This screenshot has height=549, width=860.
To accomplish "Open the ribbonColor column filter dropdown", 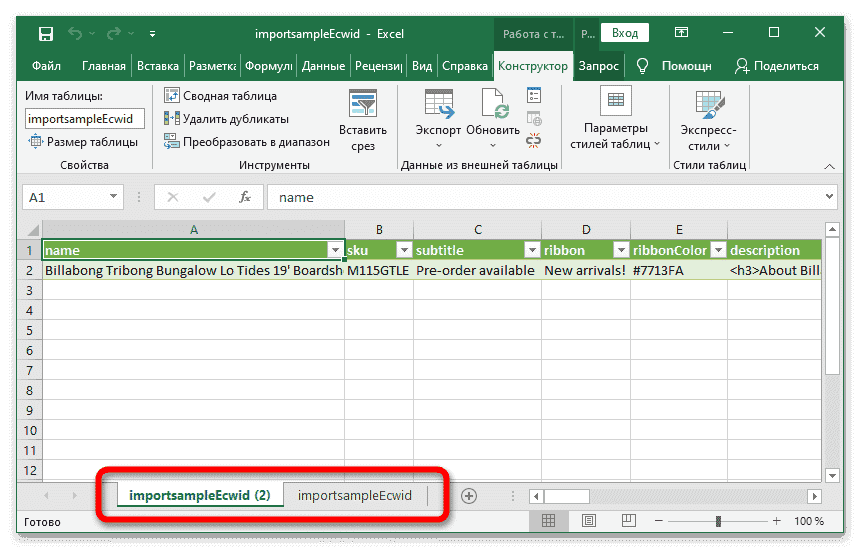I will pyautogui.click(x=714, y=250).
